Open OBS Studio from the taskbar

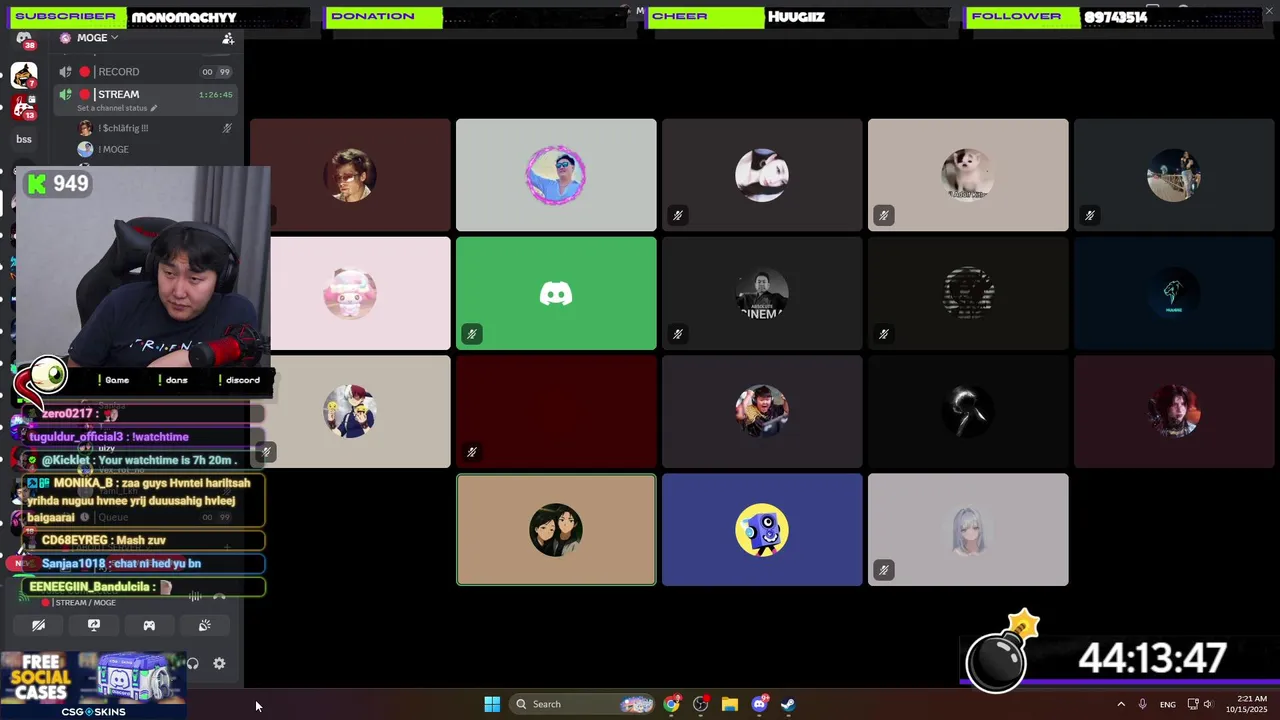pos(701,704)
